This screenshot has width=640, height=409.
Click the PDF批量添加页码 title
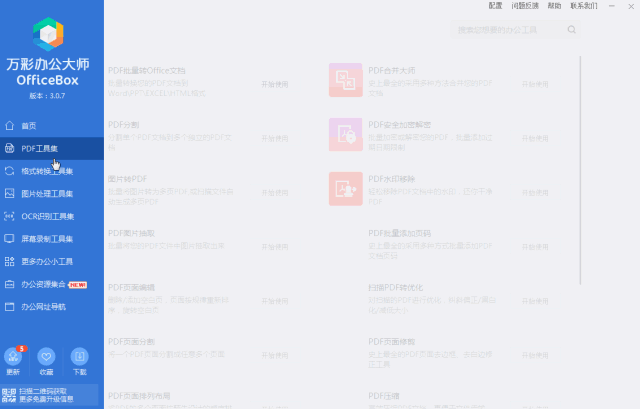[x=400, y=233]
